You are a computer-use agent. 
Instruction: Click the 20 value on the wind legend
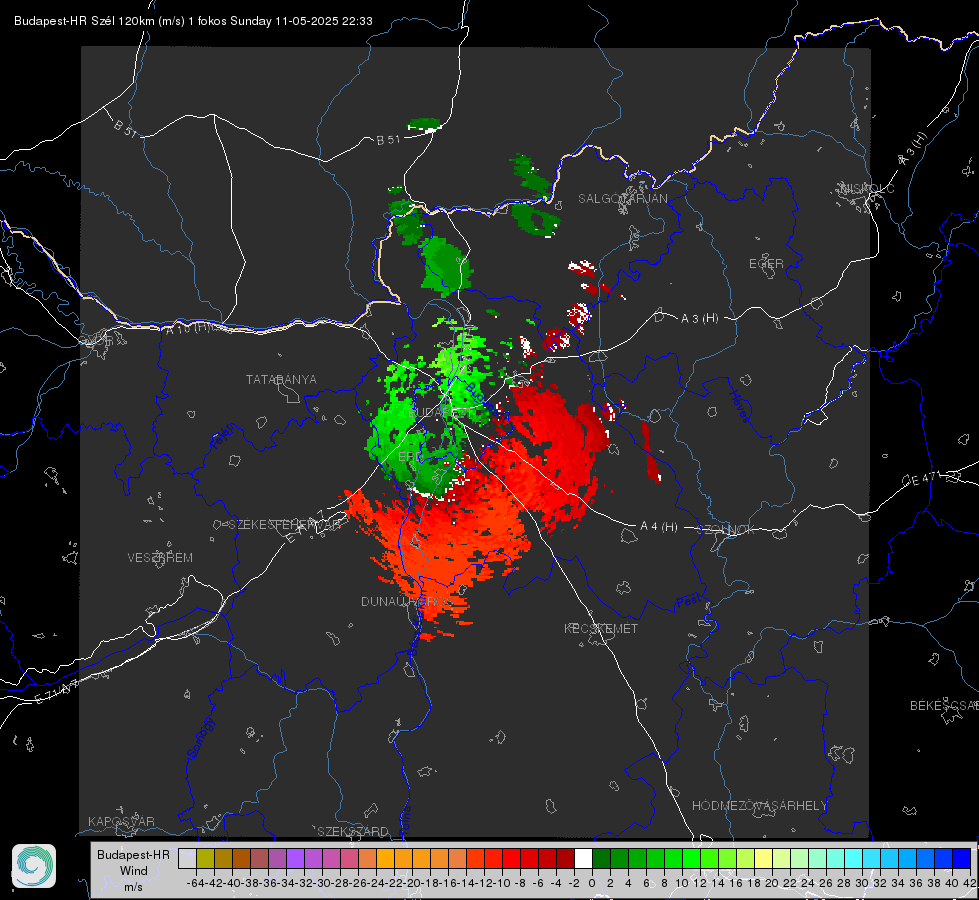coord(772,883)
